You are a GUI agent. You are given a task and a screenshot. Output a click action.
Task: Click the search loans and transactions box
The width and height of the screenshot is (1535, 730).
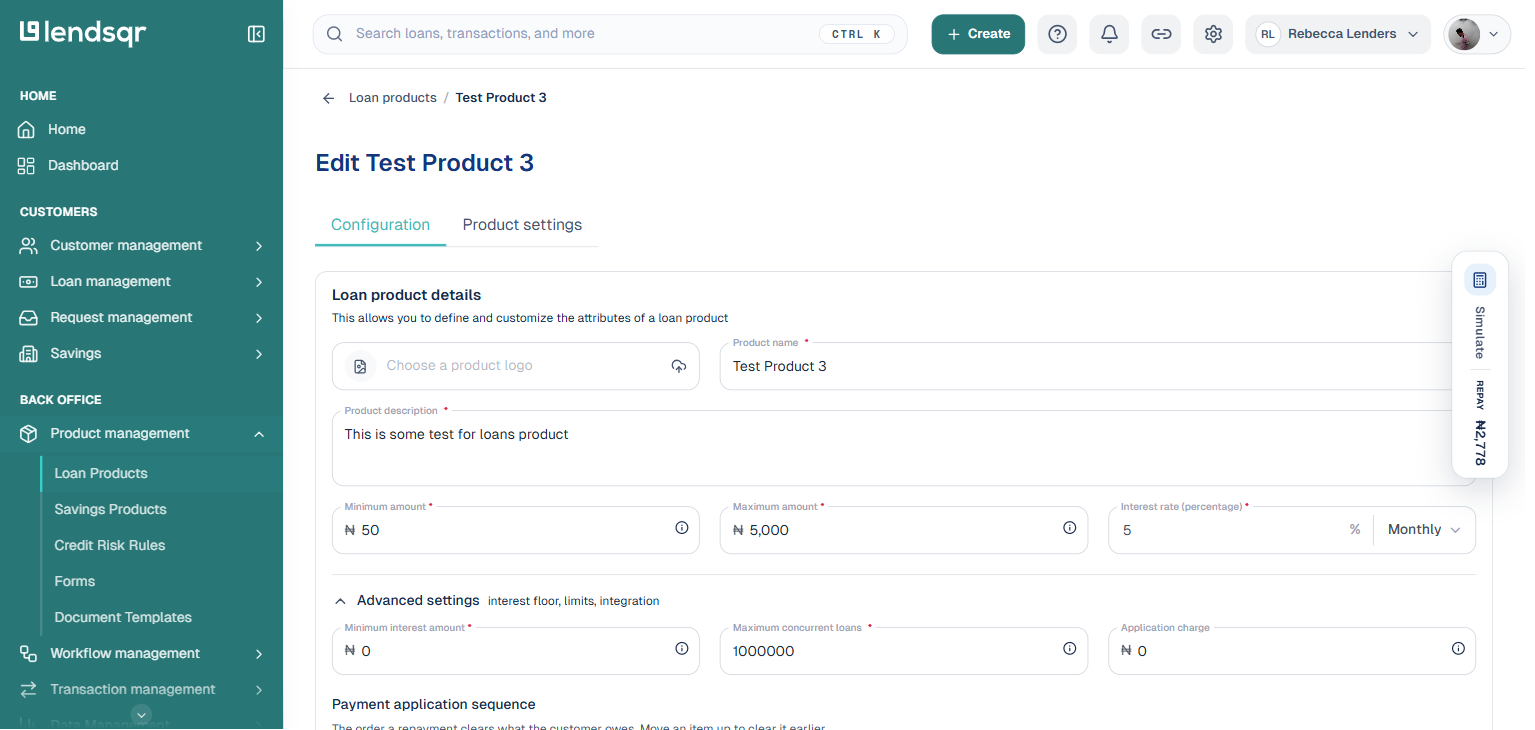click(x=610, y=34)
